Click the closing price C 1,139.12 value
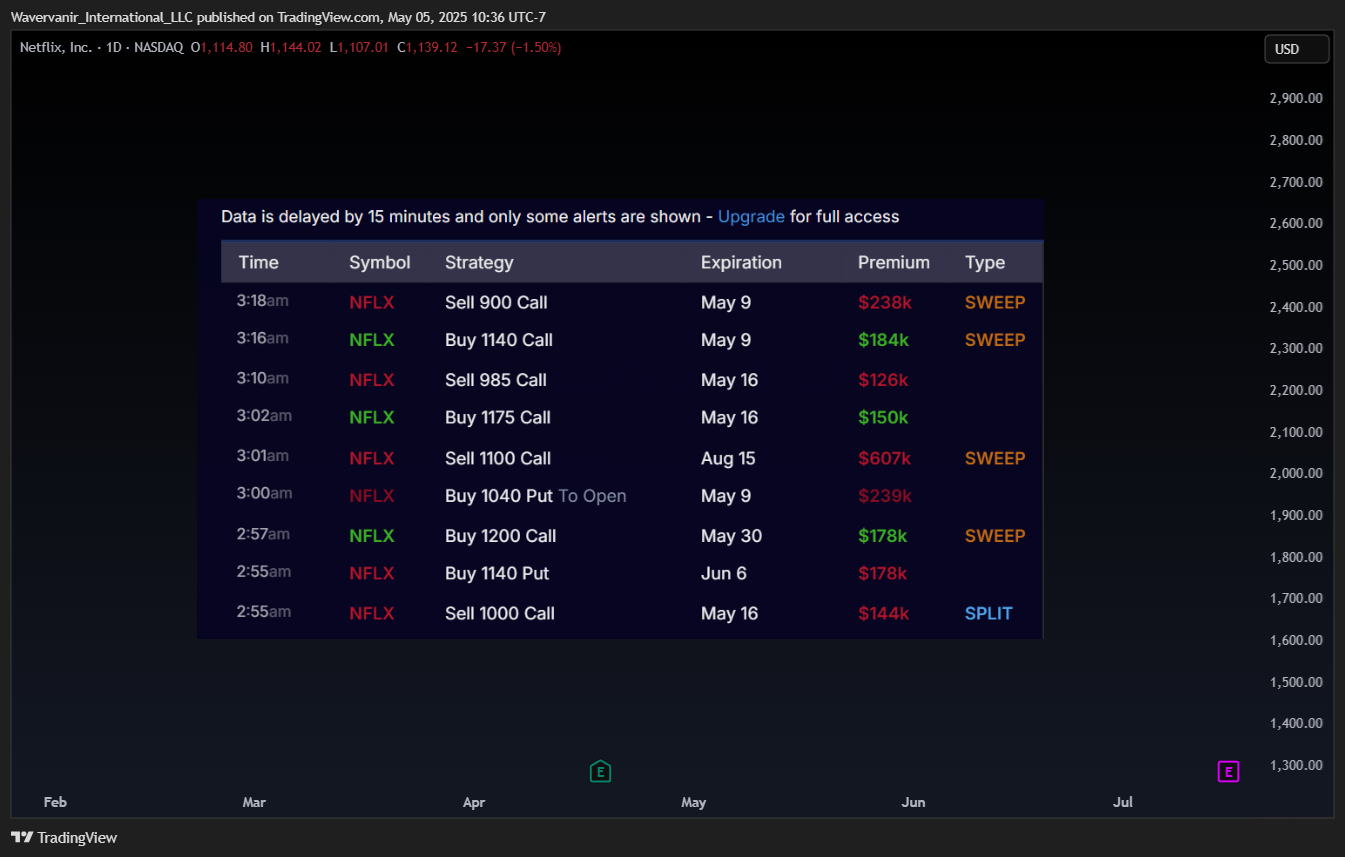This screenshot has height=857, width=1345. point(427,47)
